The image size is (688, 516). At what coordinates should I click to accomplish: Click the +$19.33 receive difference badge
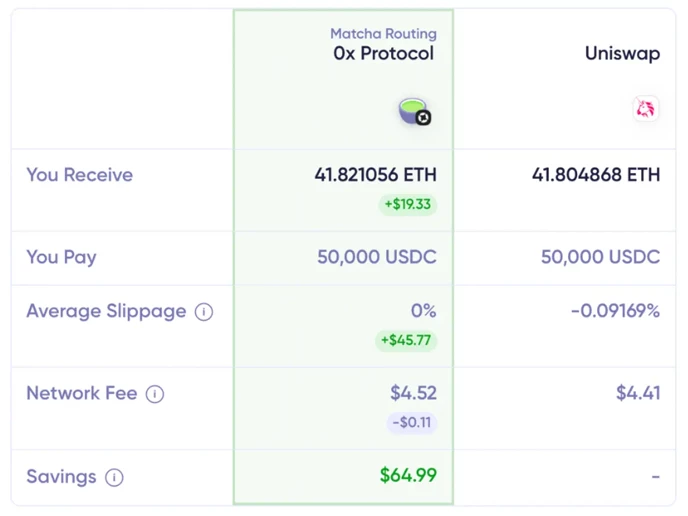coord(408,204)
